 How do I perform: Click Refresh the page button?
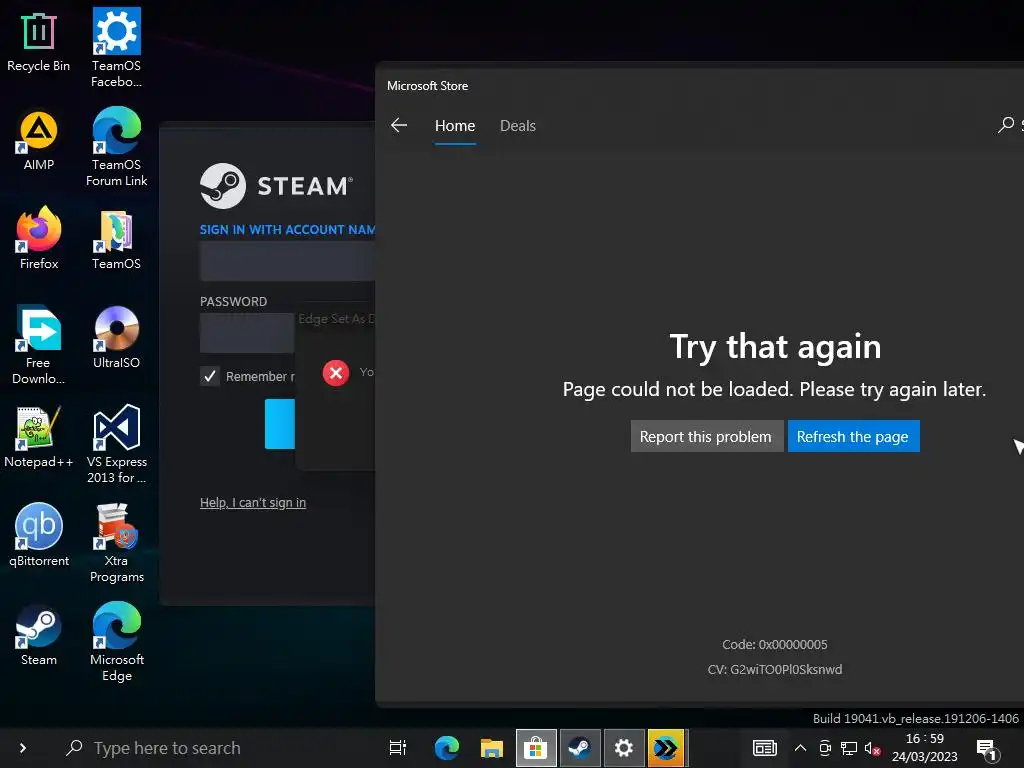click(x=853, y=436)
